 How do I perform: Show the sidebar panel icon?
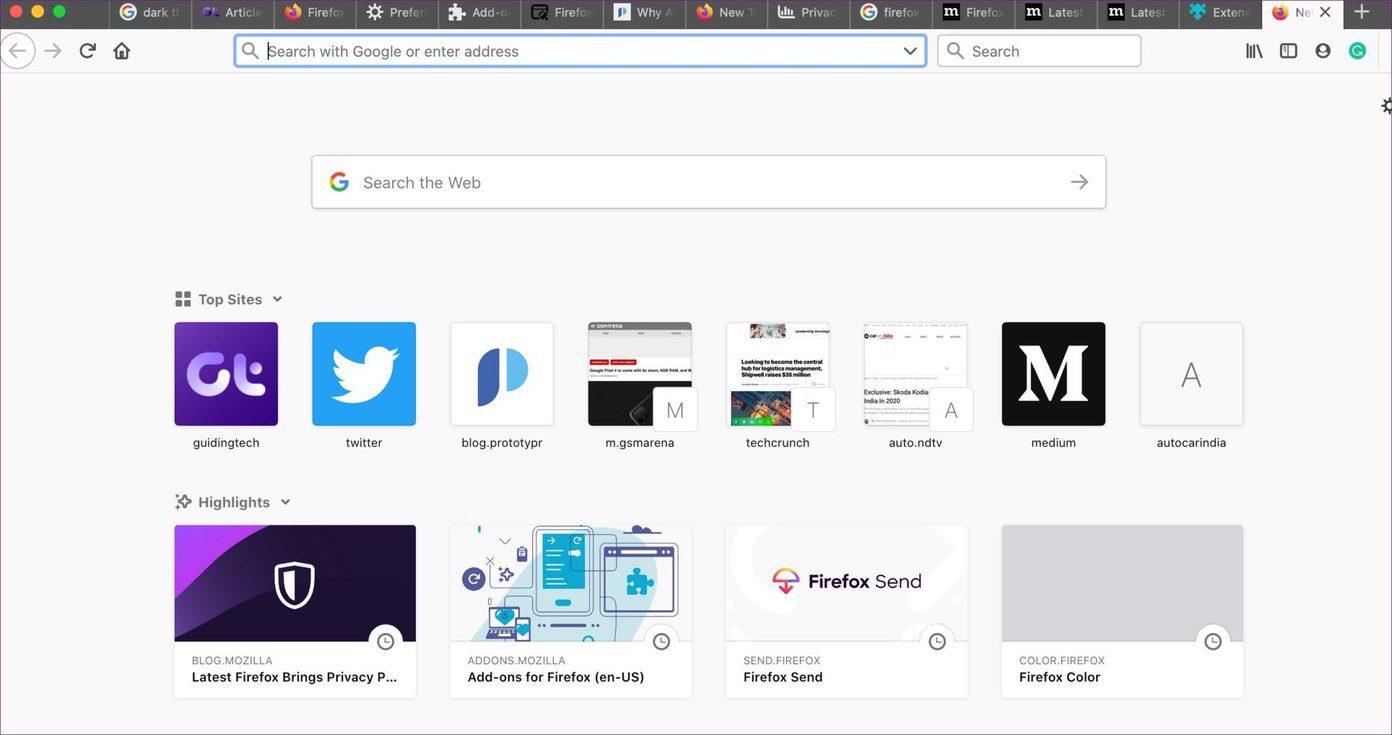tap(1288, 51)
